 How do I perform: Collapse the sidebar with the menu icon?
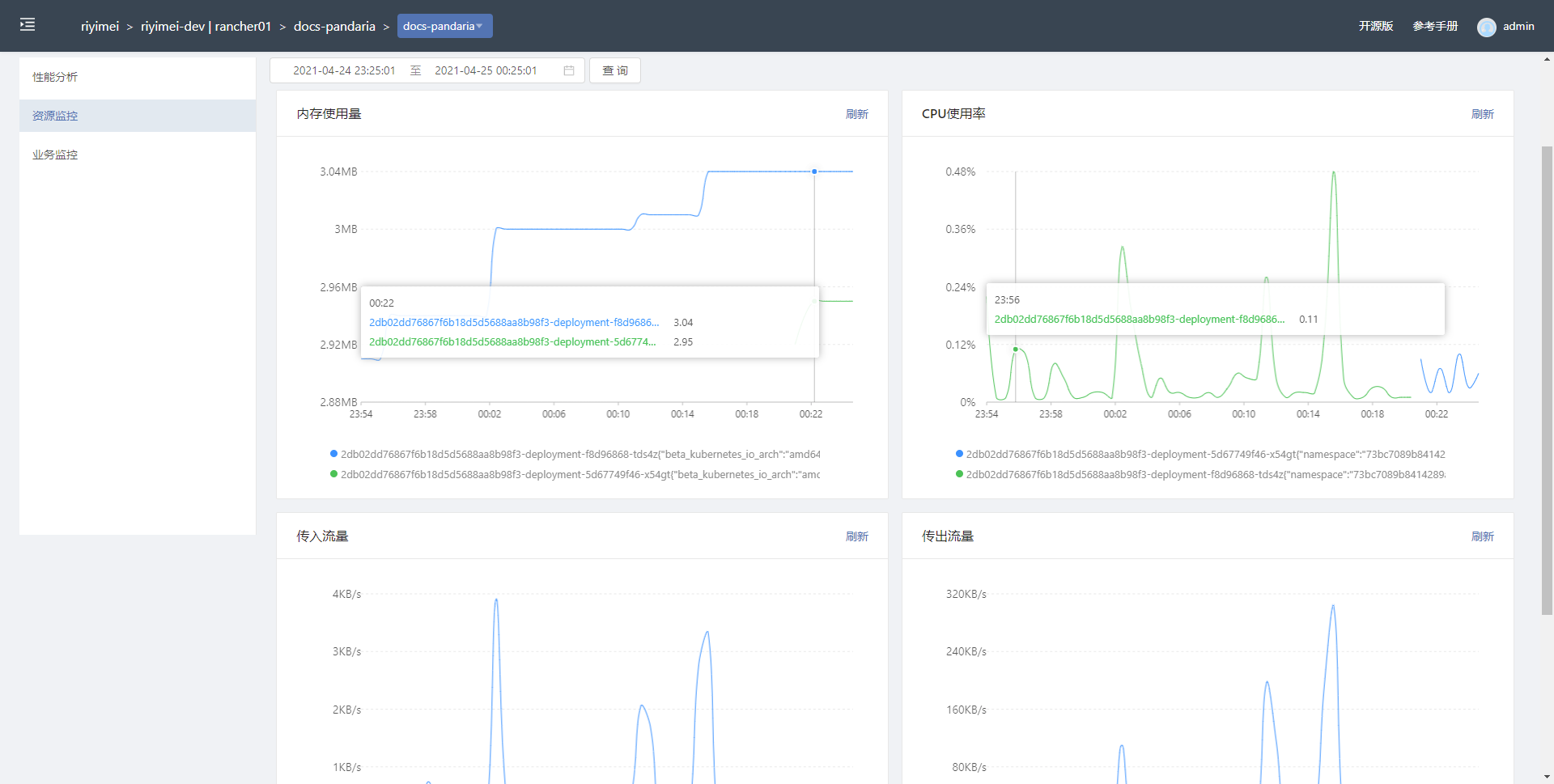(x=28, y=25)
